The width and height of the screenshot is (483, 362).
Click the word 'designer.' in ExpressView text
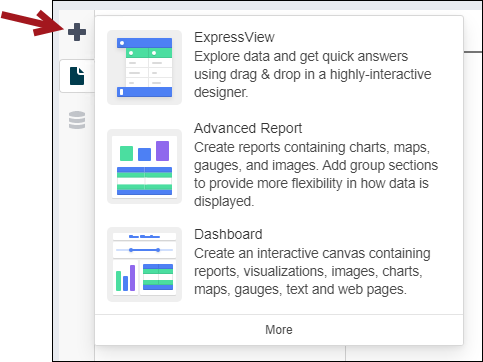tap(221, 92)
